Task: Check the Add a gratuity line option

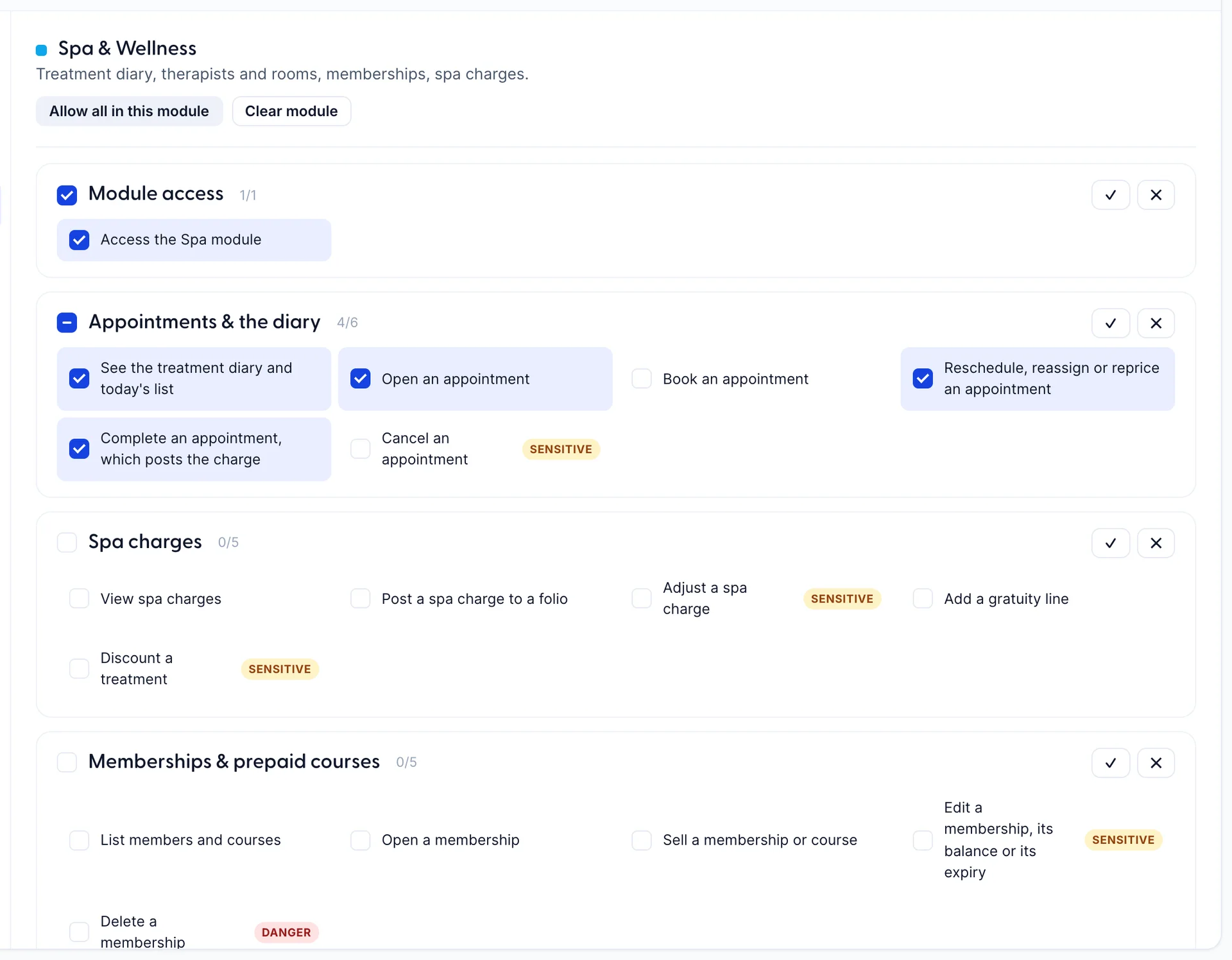Action: tap(923, 598)
